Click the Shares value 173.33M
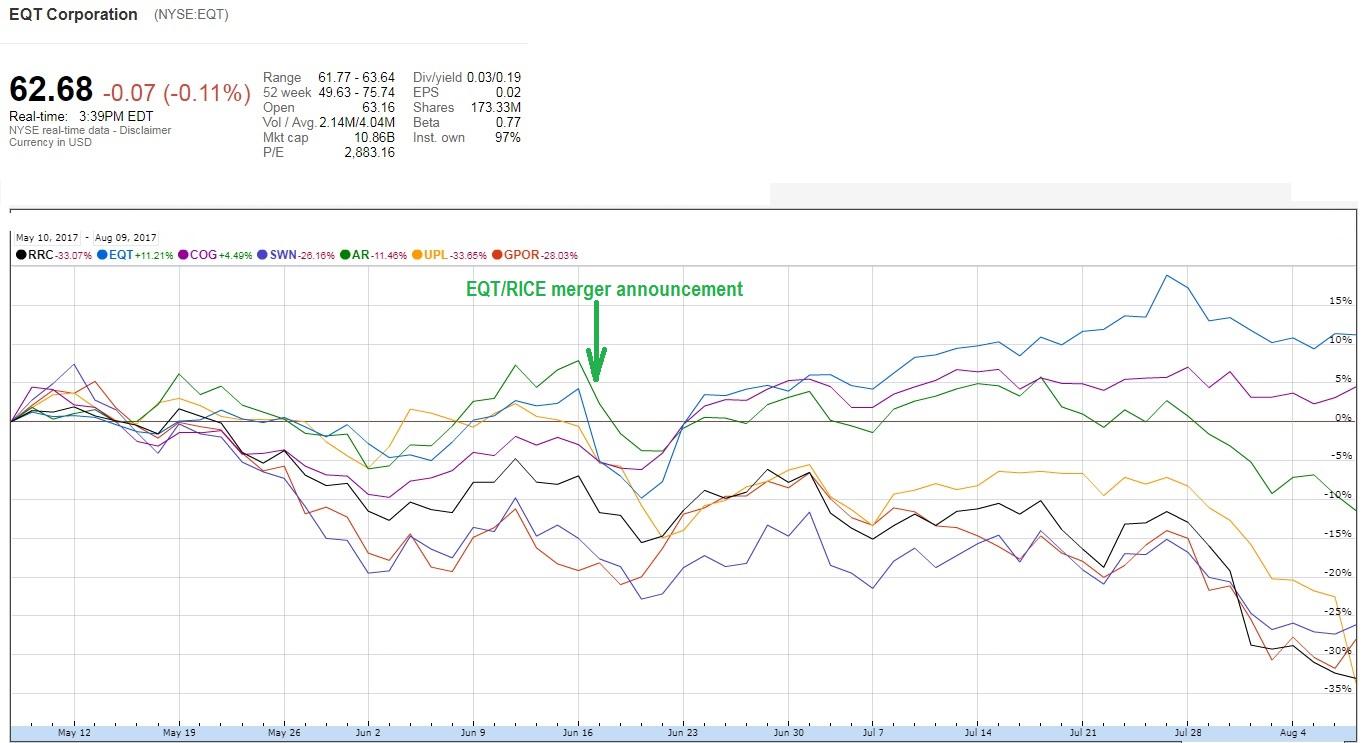Screen dimensions: 1365x743 point(495,107)
